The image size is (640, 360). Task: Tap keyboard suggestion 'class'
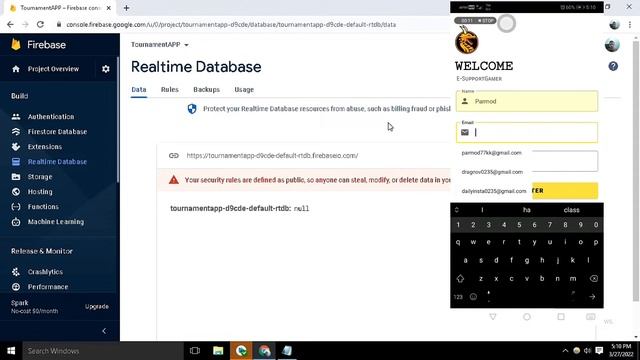571,210
